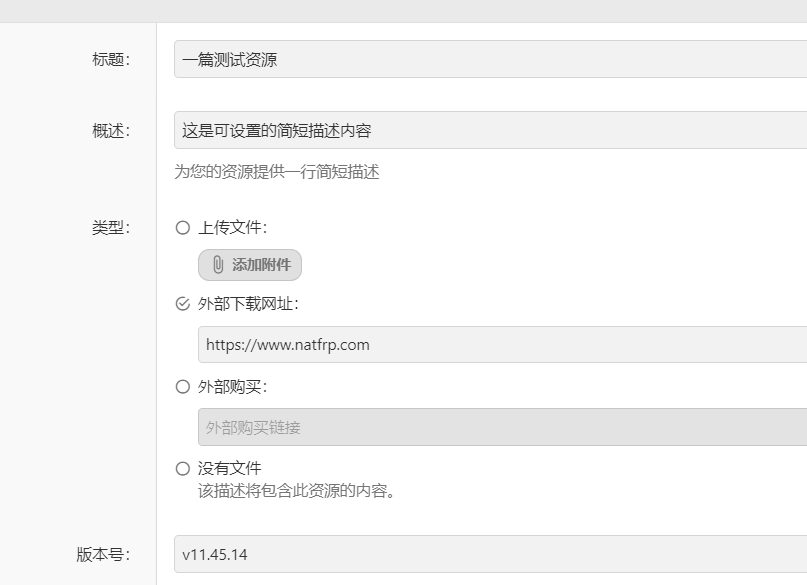Focus the v11.45.14 version number field
Screen dimensions: 807x585
pos(490,554)
